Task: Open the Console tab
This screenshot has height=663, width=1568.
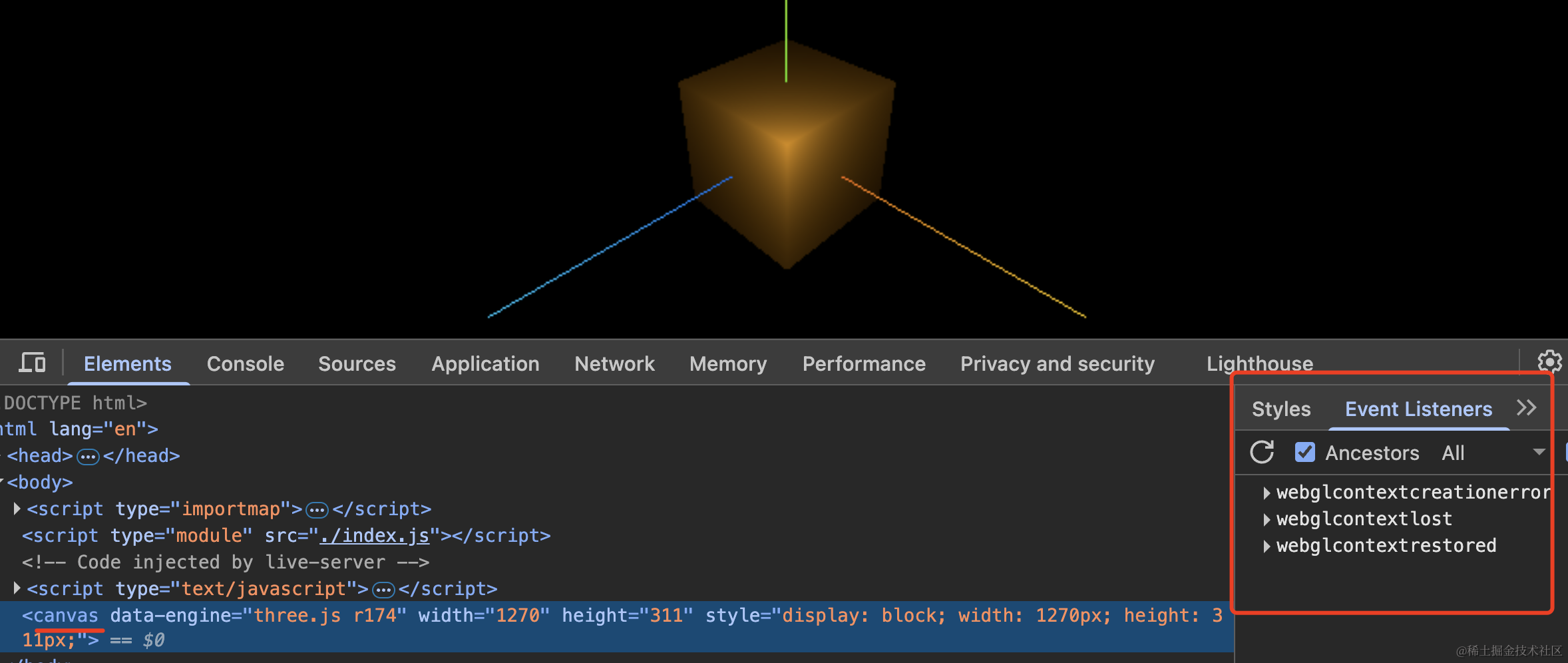Action: (x=246, y=363)
